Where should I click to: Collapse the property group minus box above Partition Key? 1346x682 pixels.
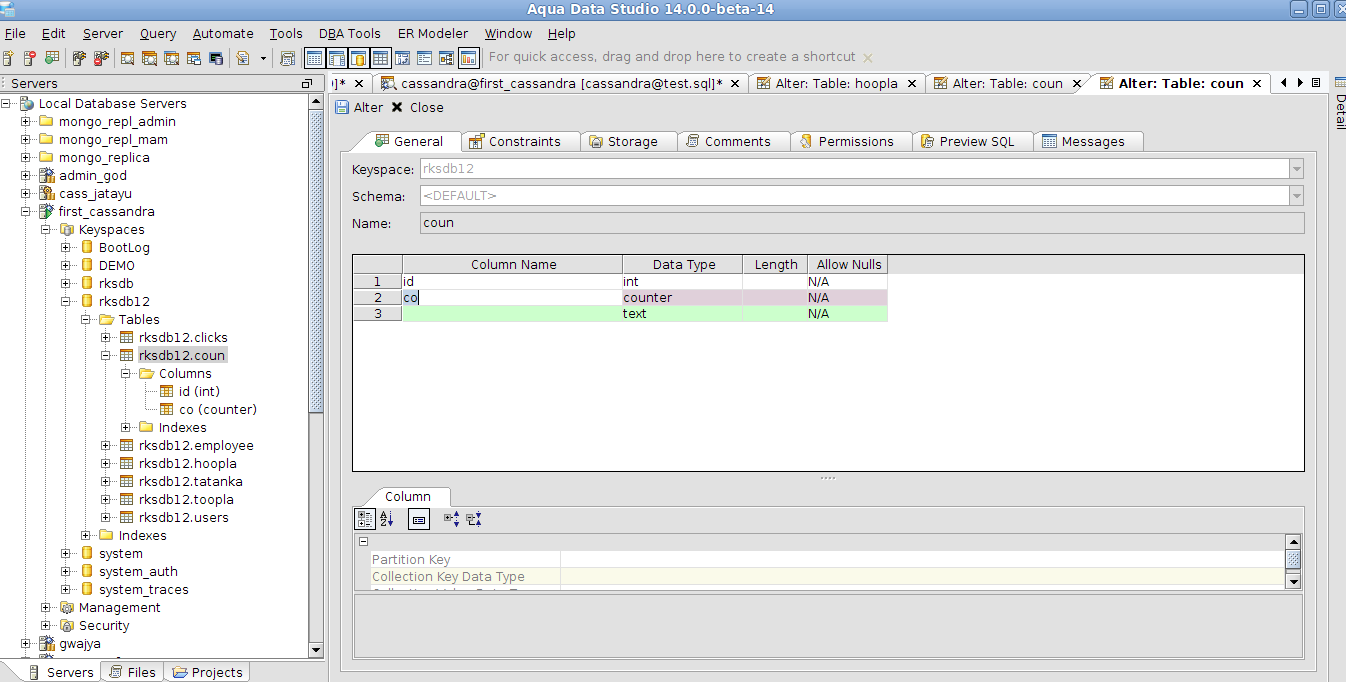[x=364, y=541]
